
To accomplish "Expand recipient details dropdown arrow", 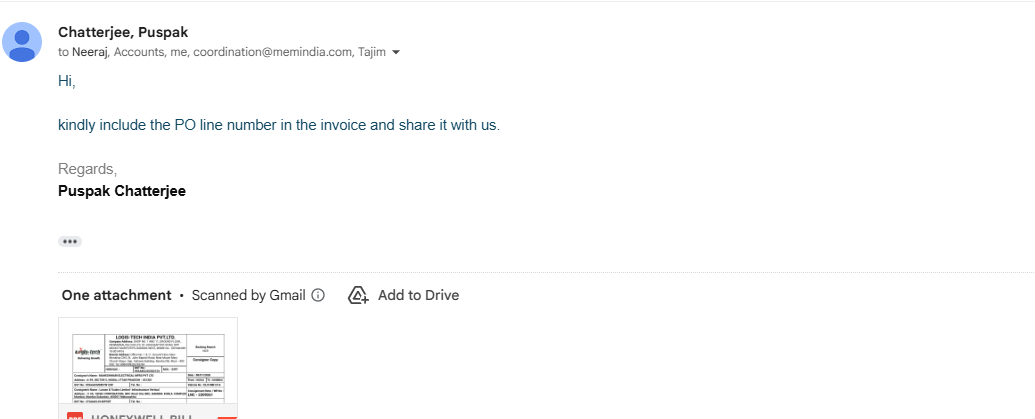I will click(396, 52).
